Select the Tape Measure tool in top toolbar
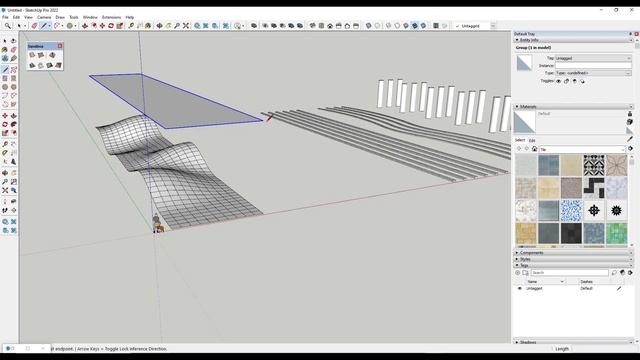The image size is (640, 360). (x=131, y=26)
